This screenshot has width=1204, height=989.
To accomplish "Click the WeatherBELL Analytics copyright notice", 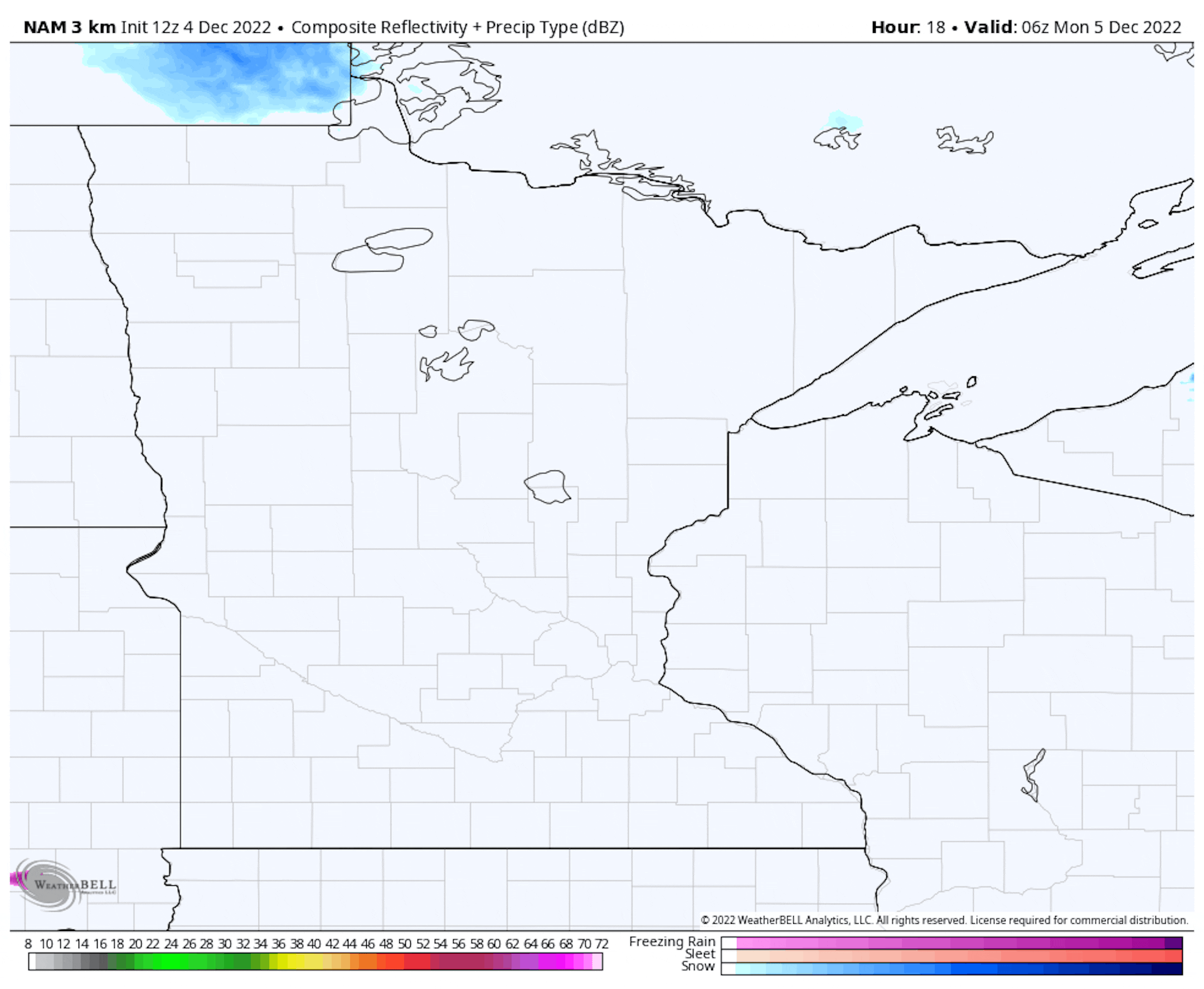I will (x=944, y=920).
